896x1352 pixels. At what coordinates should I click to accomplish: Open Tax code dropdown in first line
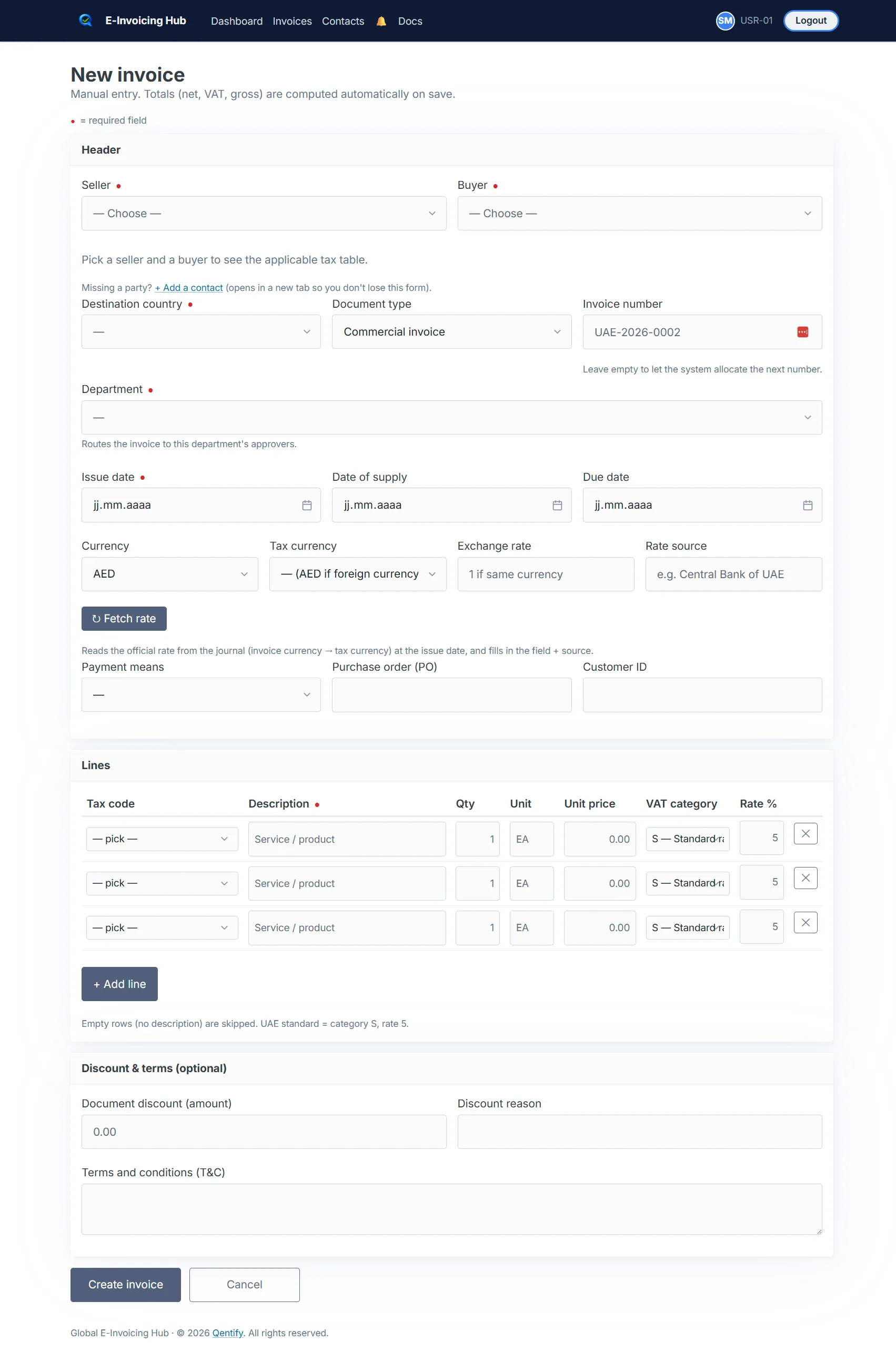(162, 839)
